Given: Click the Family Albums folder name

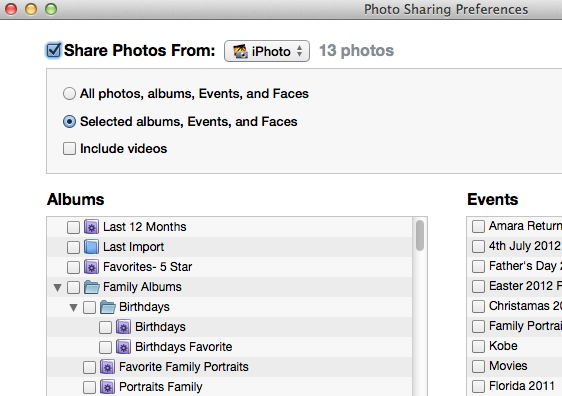Looking at the screenshot, I should 142,287.
